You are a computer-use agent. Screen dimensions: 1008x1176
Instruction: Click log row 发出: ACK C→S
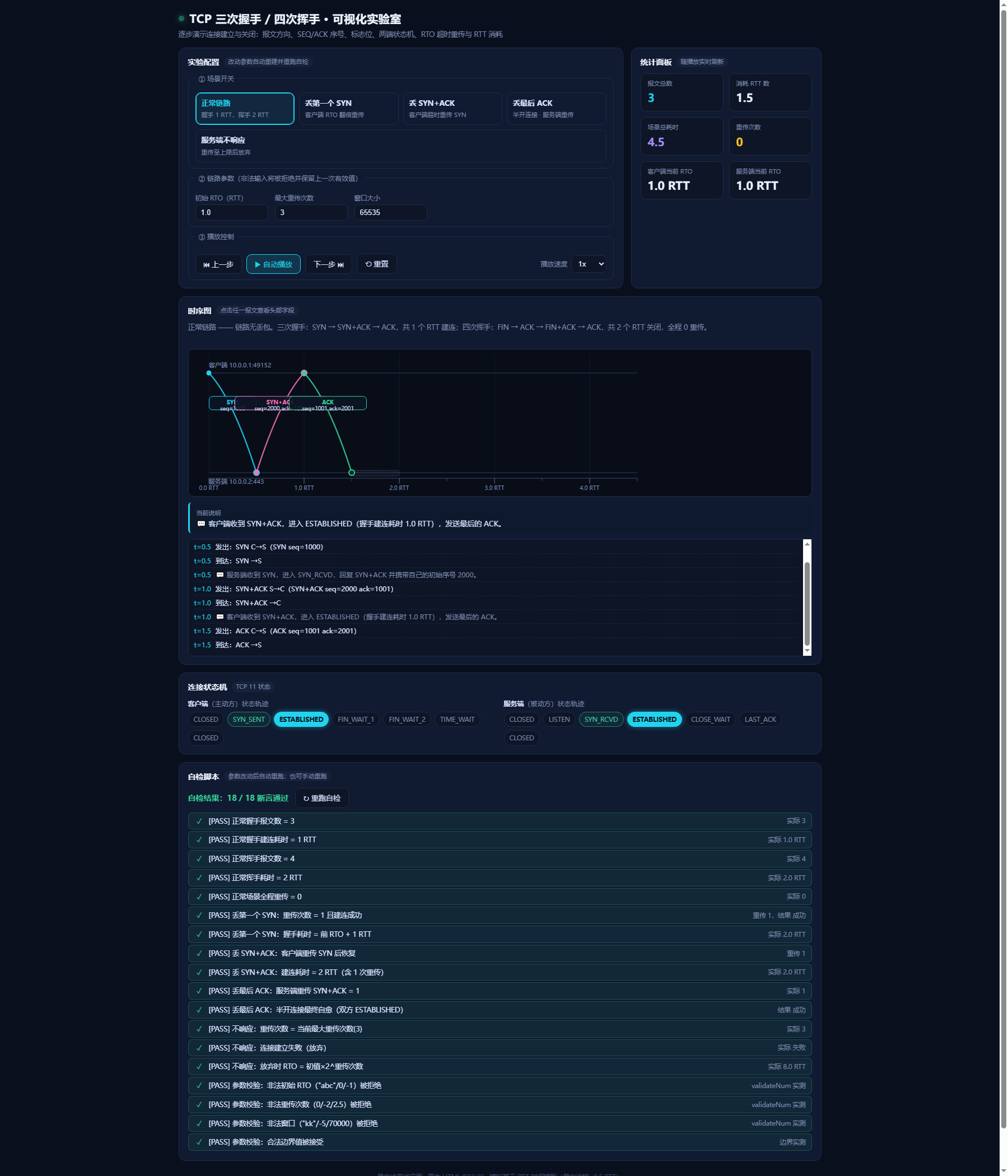[x=496, y=631]
